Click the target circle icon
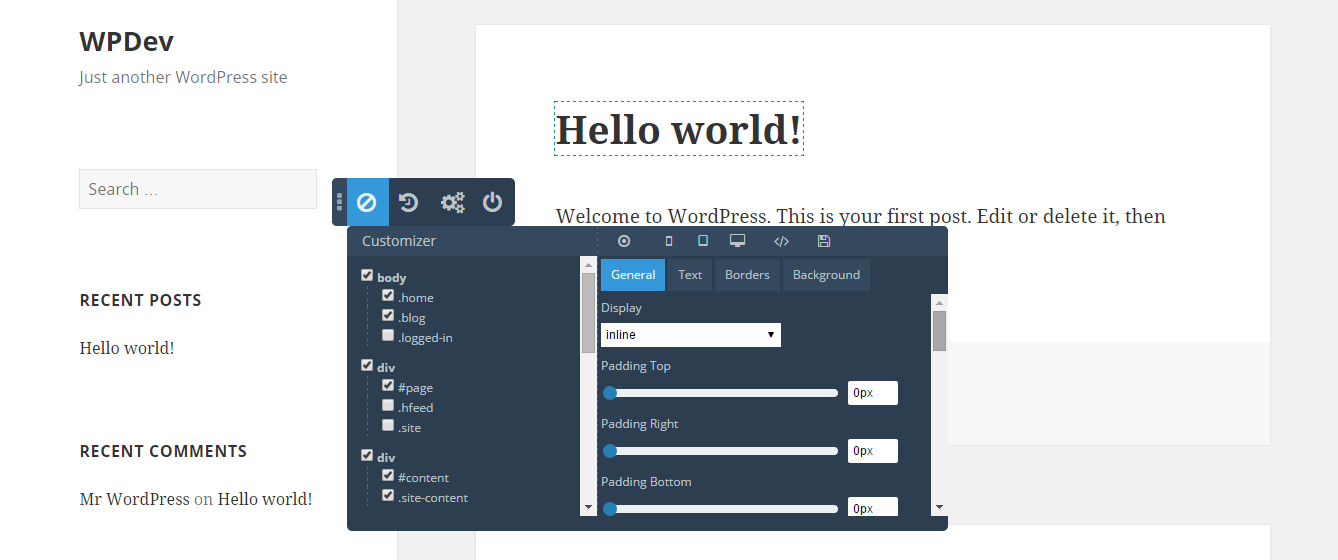Image resolution: width=1338 pixels, height=560 pixels. (x=624, y=241)
